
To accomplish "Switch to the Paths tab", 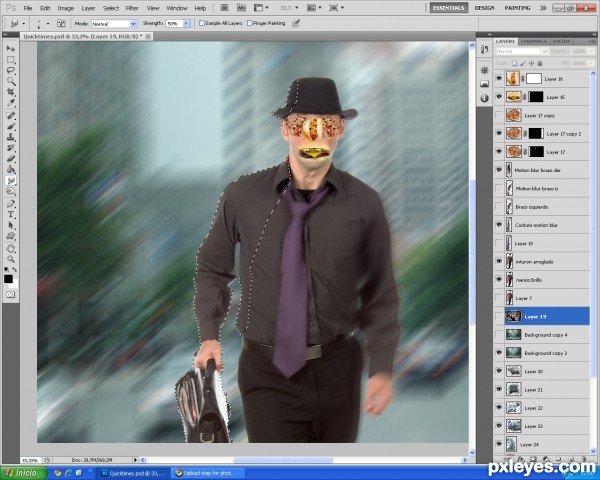I will pos(561,41).
